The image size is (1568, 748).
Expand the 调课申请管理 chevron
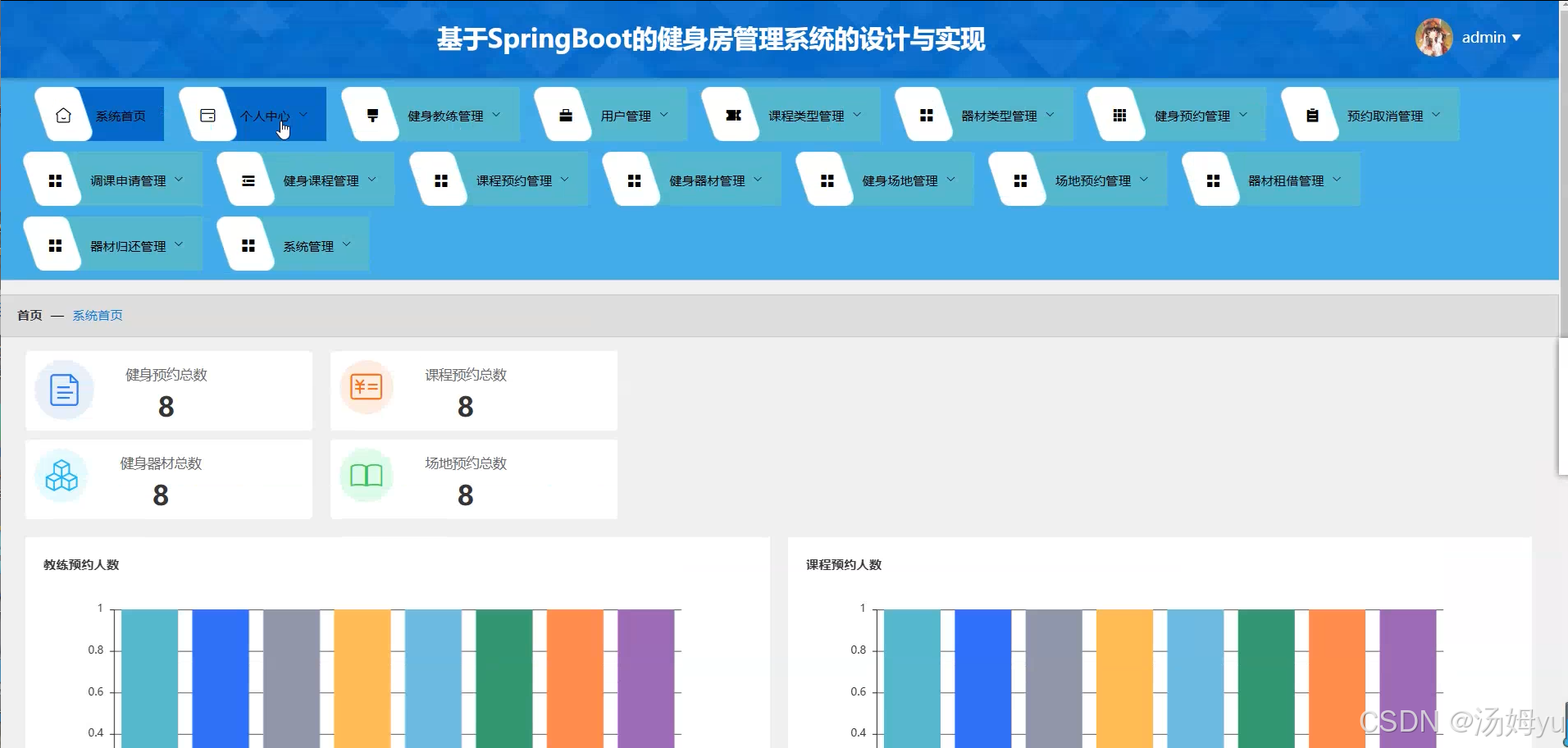(179, 180)
